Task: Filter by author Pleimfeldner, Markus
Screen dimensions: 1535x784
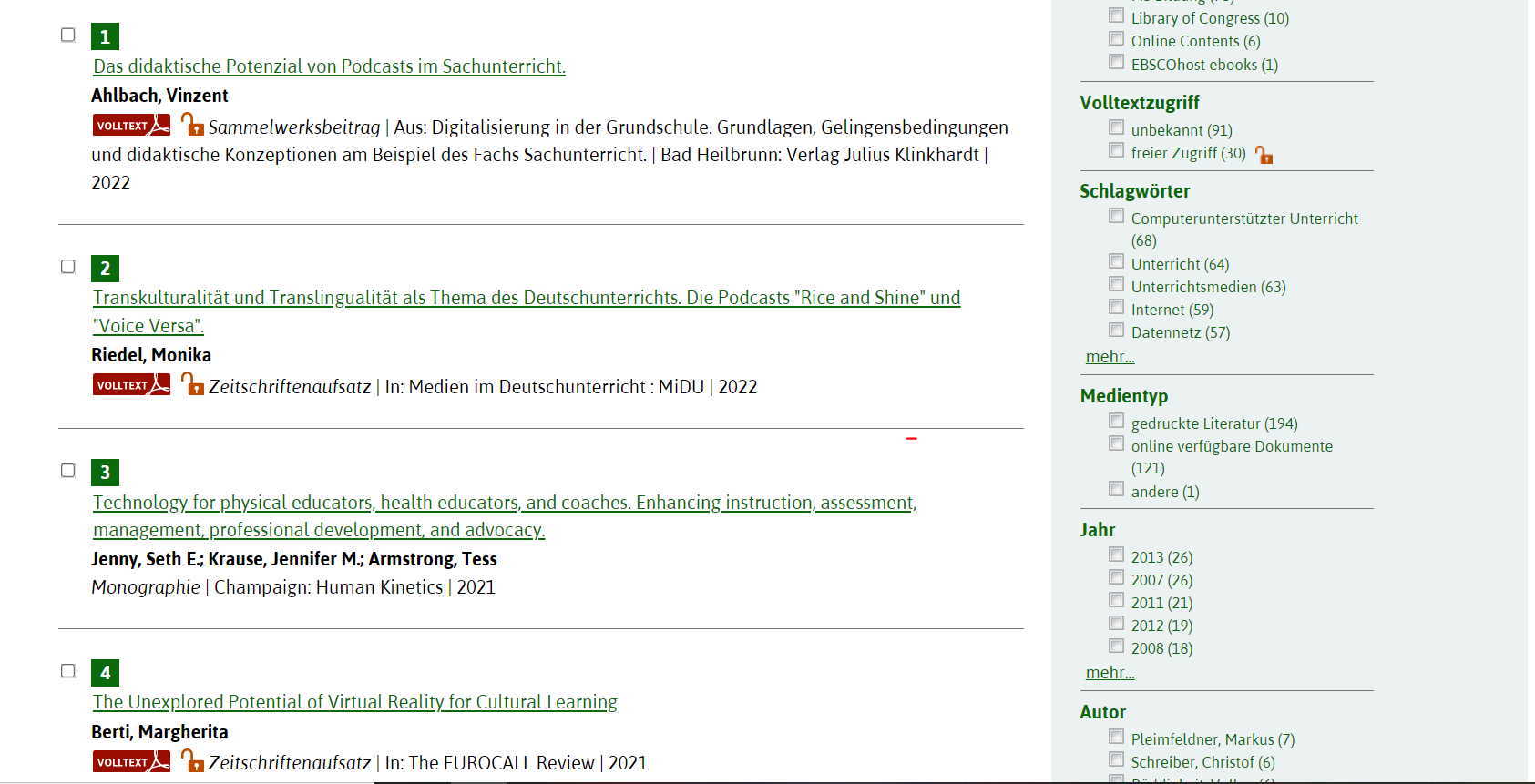Action: coord(1116,737)
